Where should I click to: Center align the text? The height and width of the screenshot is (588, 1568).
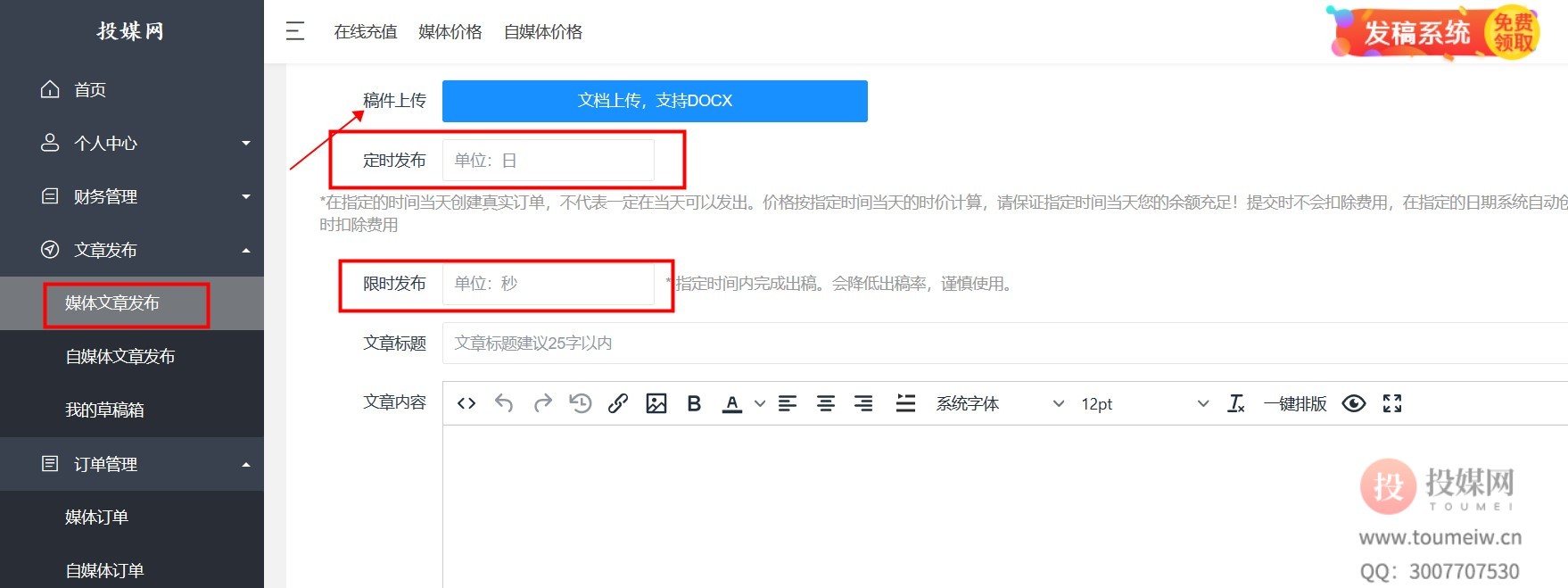pos(826,404)
